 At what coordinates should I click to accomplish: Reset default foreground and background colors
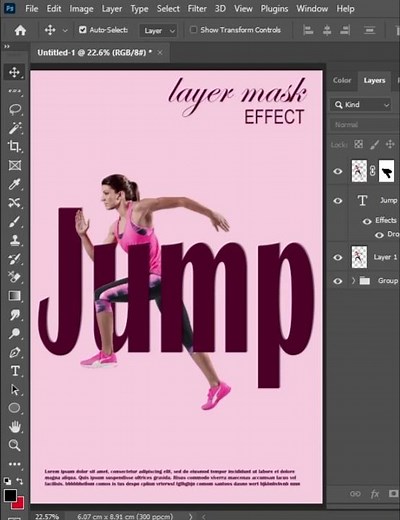point(7,481)
